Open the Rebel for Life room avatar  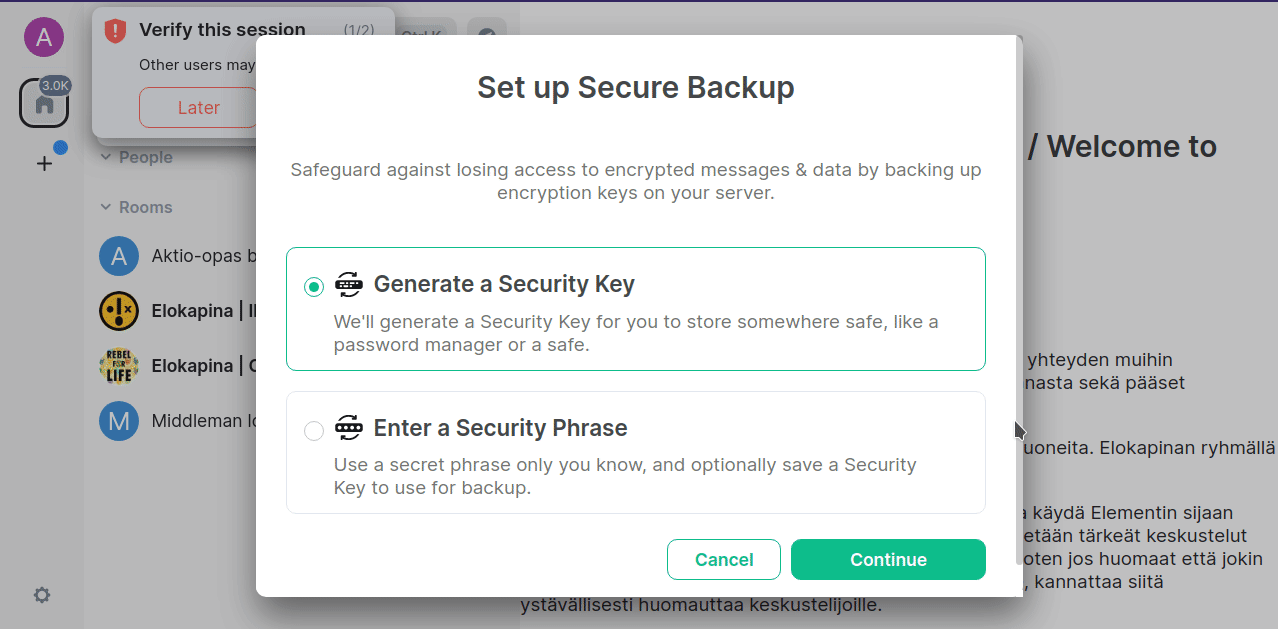pos(119,366)
